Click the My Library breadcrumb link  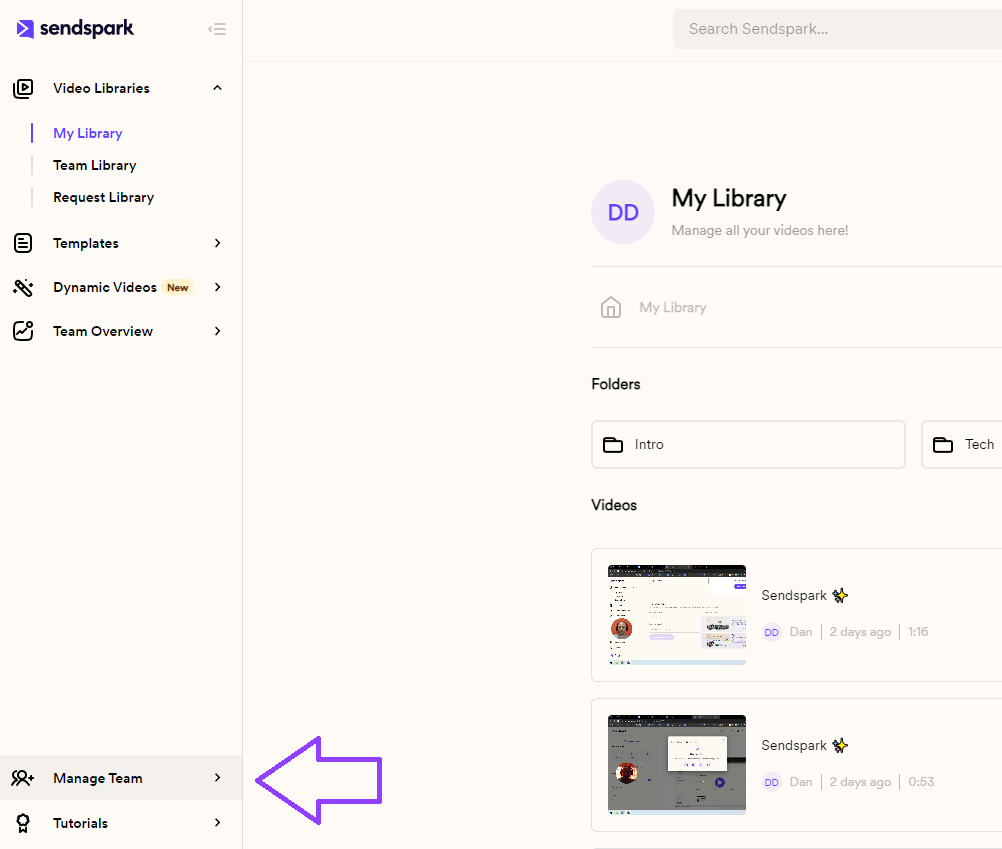(673, 308)
